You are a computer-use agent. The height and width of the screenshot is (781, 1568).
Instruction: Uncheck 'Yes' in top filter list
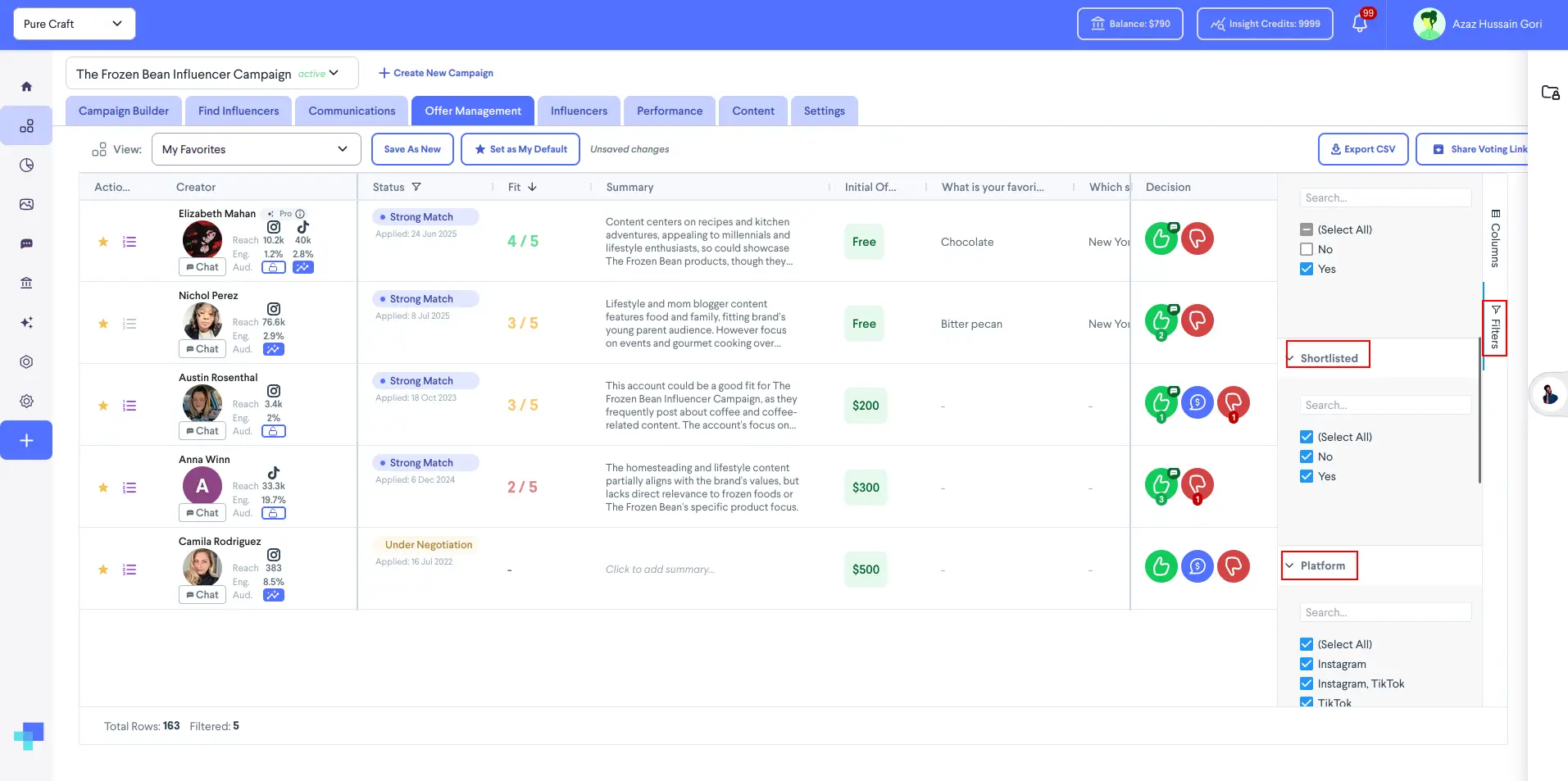1307,269
